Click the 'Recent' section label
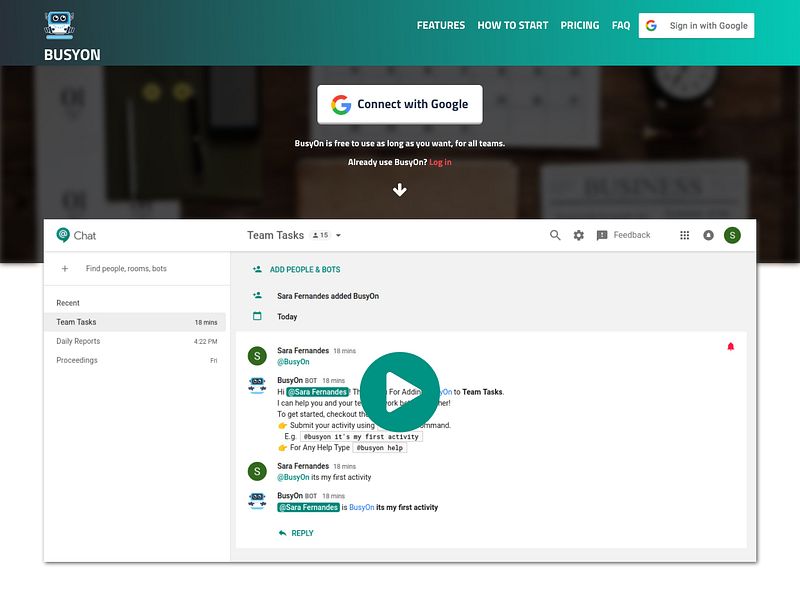 coord(68,303)
